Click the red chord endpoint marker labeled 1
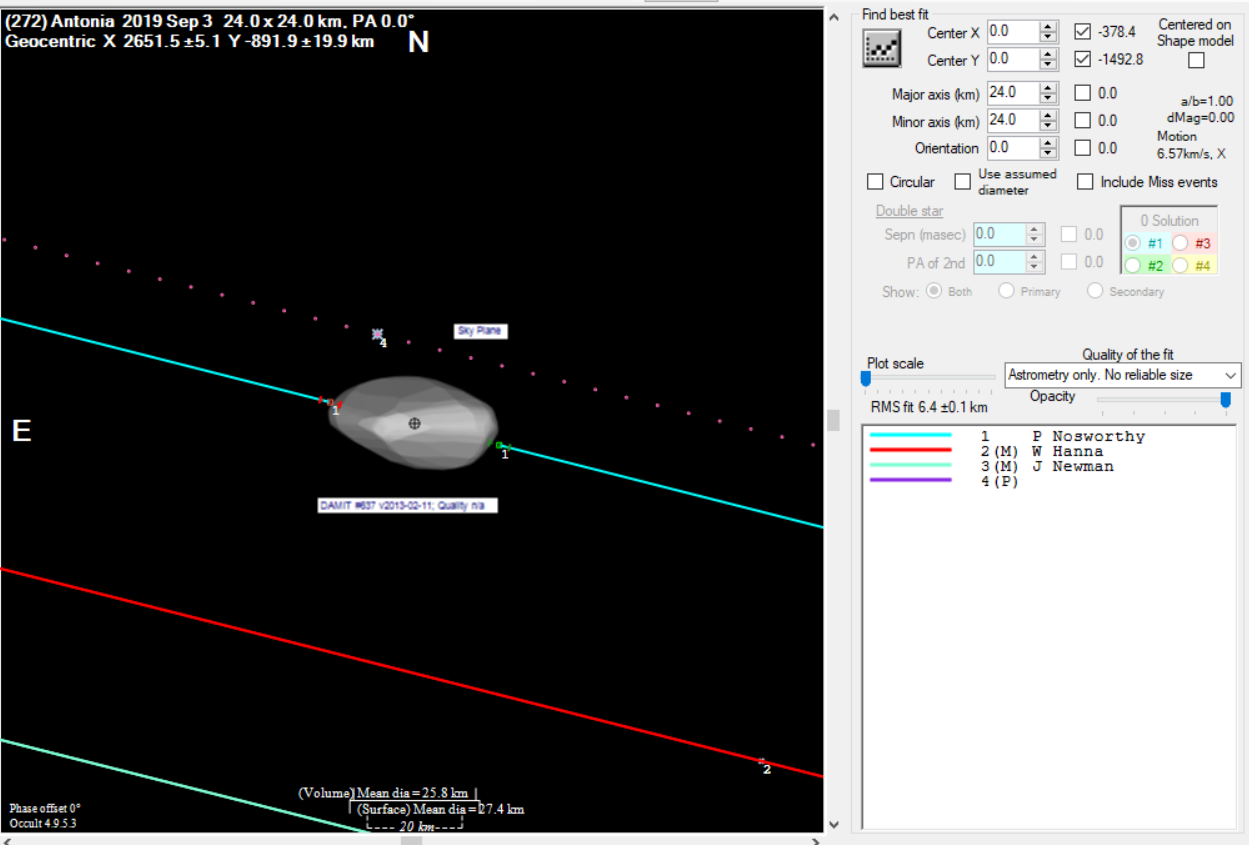 pyautogui.click(x=330, y=402)
